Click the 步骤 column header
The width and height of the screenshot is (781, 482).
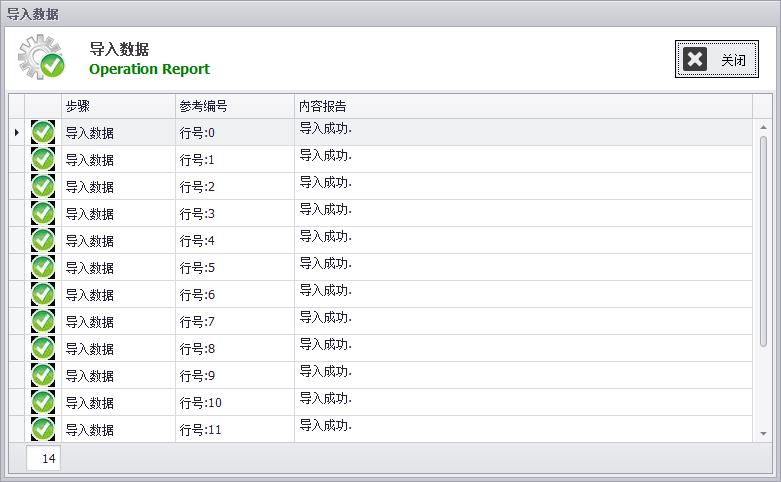click(x=117, y=106)
